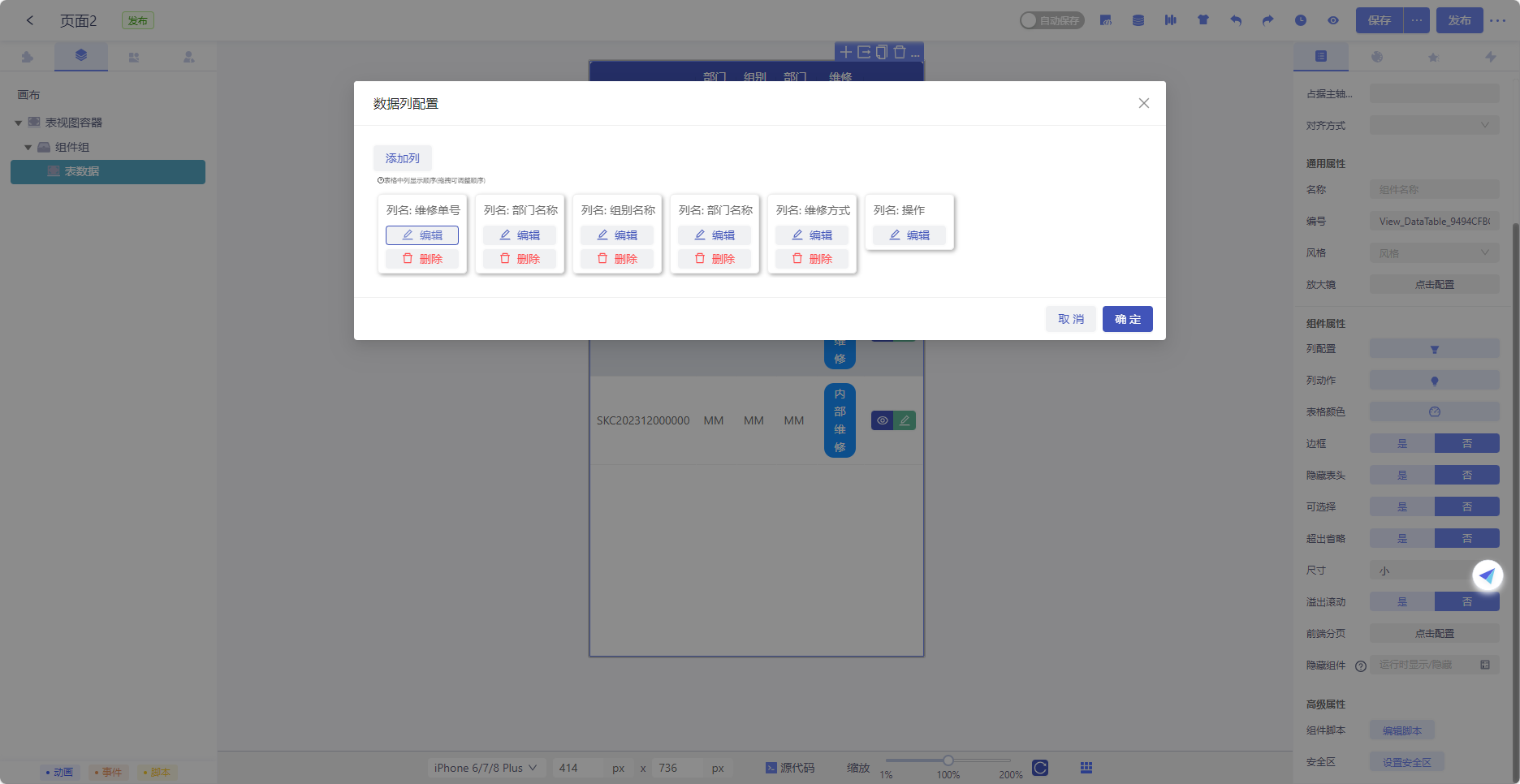This screenshot has height=784, width=1520.
Task: Set 隐藏表头 to 否
Action: [1467, 476]
